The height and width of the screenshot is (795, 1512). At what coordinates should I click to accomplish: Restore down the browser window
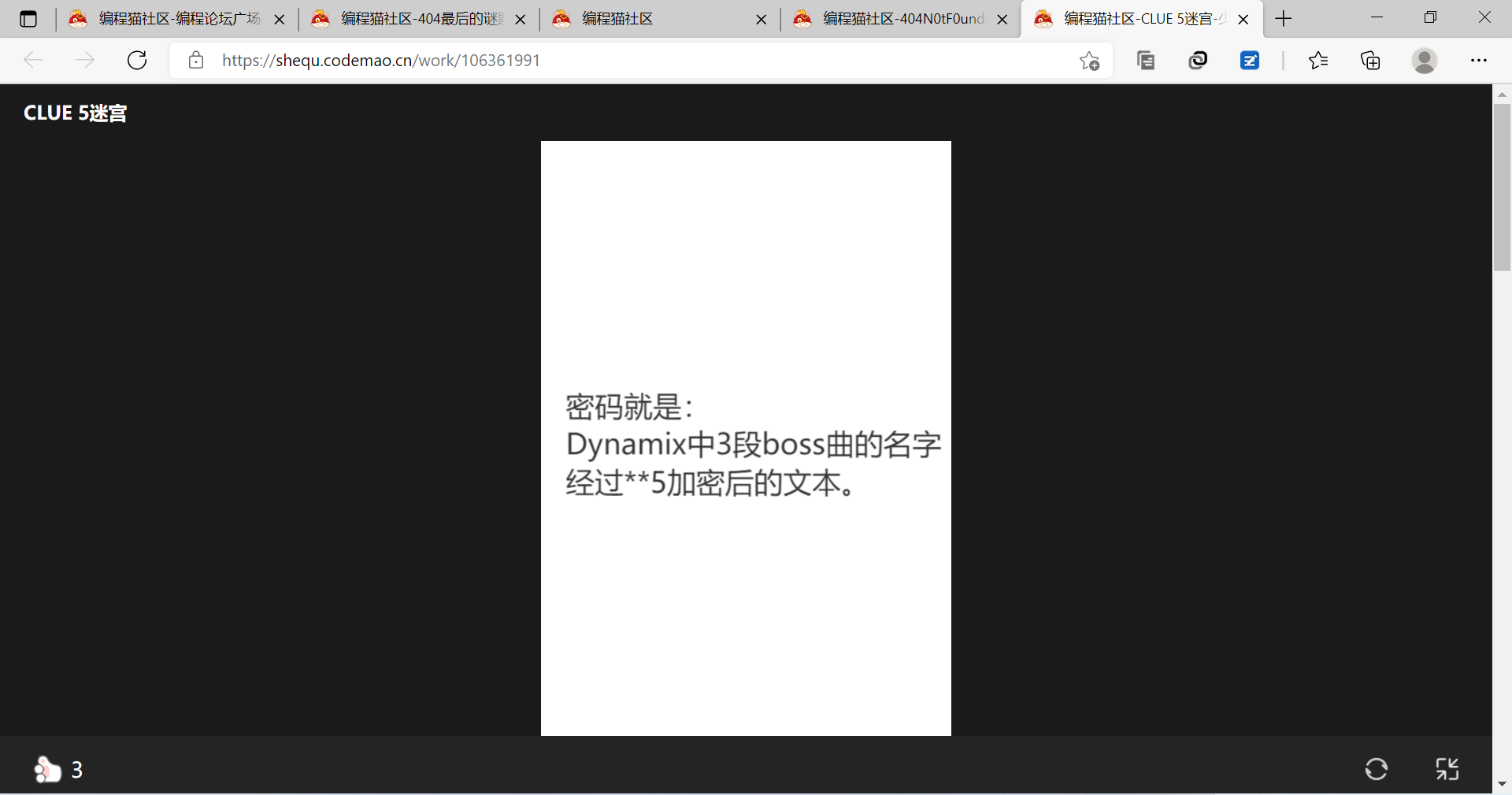tap(1430, 17)
